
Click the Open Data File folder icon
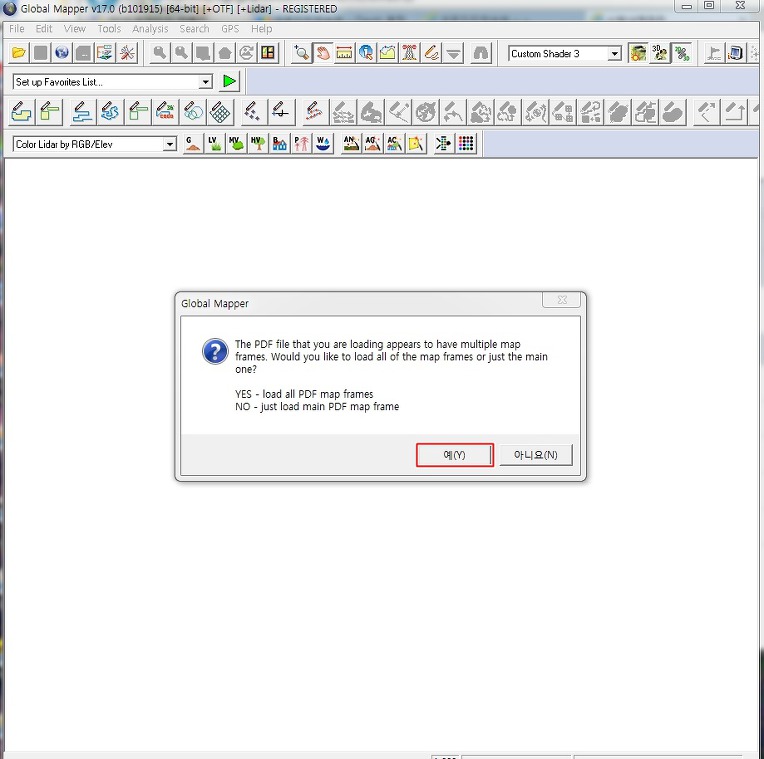coord(19,53)
